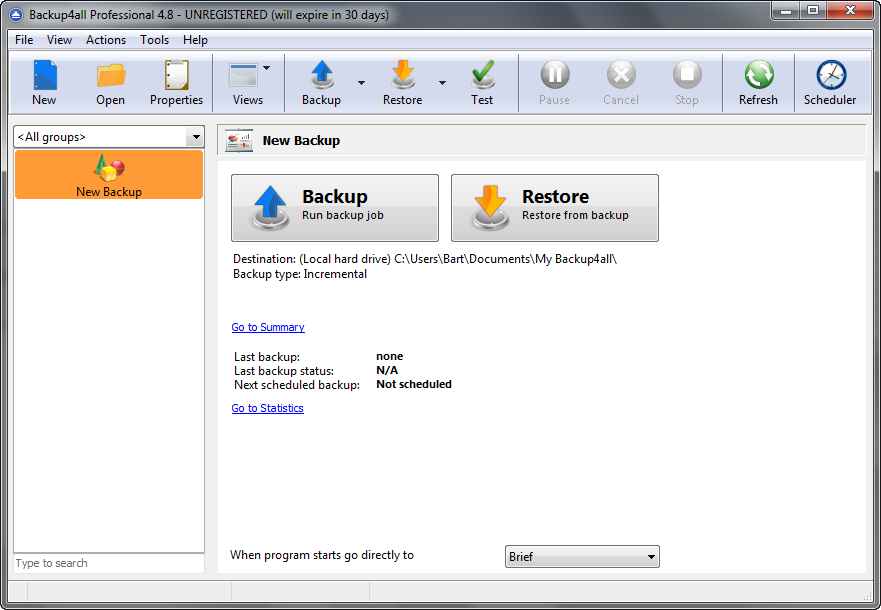
Task: Click the Destination path text
Action: pos(425,259)
